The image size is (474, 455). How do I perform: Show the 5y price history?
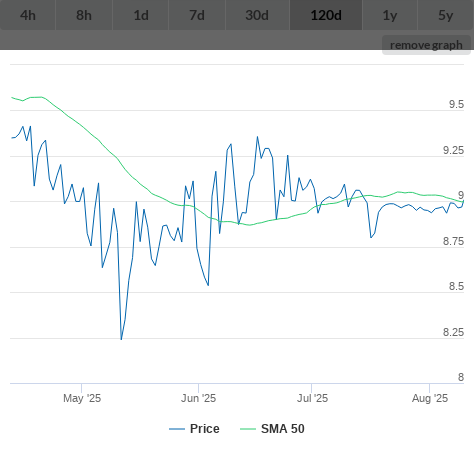(x=446, y=15)
